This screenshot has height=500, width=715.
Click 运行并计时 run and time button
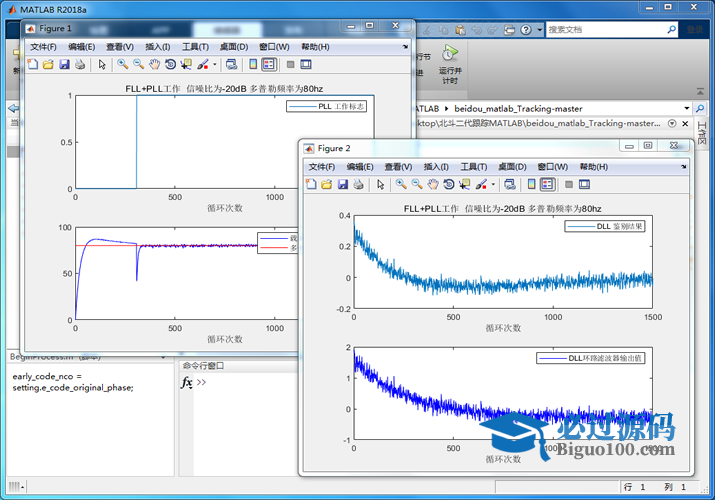point(450,64)
